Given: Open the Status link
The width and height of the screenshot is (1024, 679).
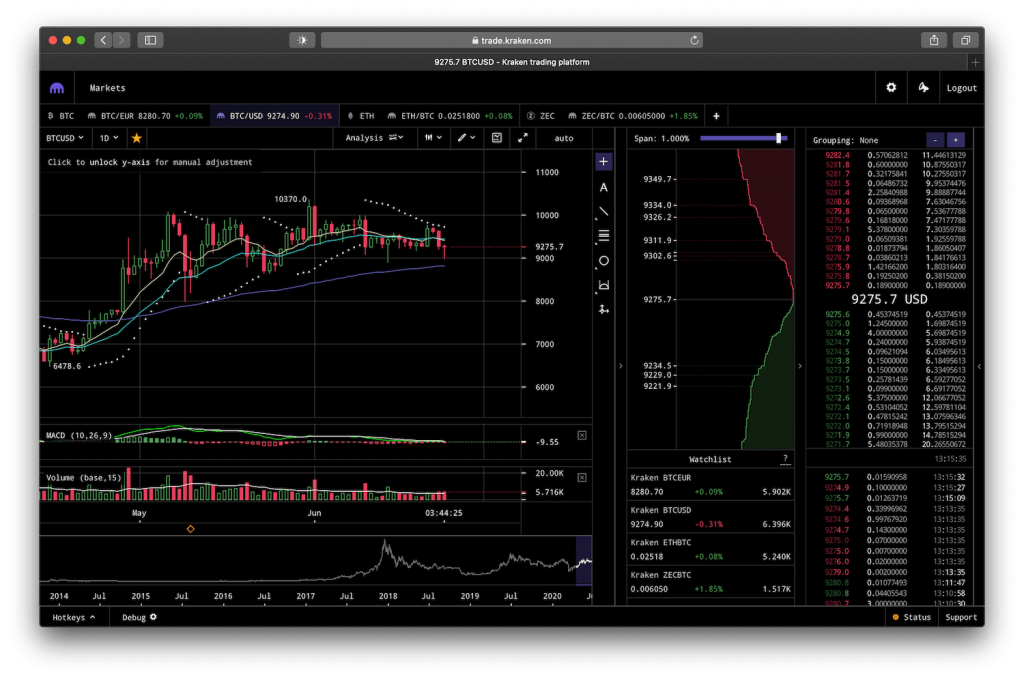Looking at the screenshot, I should coord(912,617).
